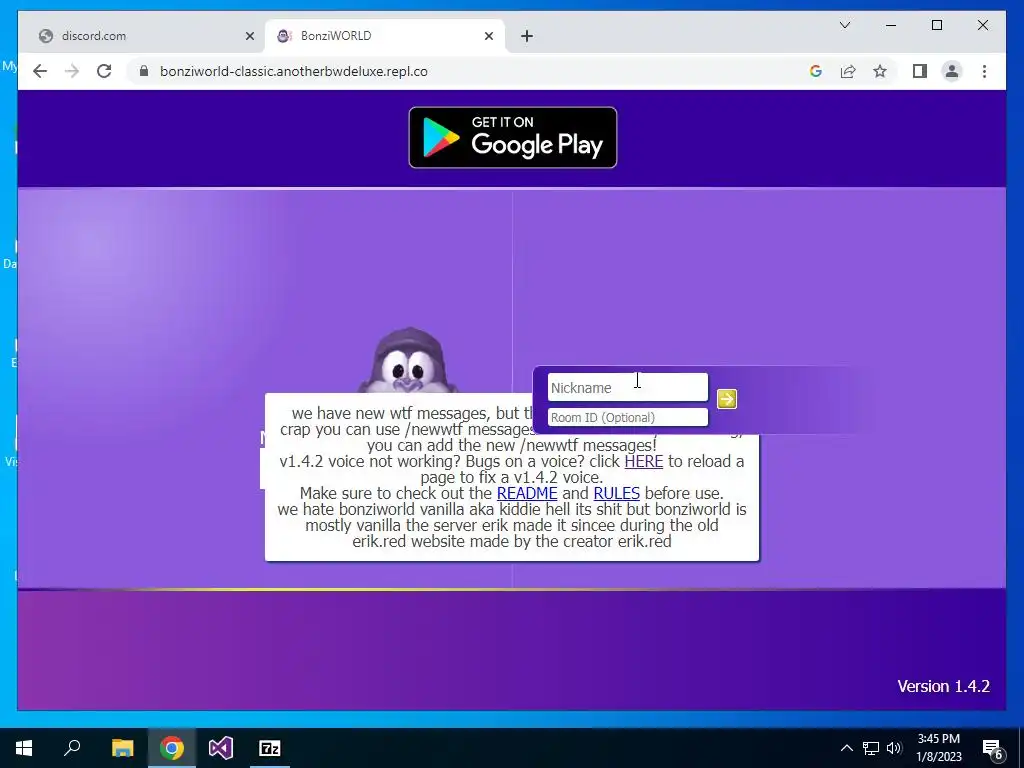Viewport: 1024px width, 768px height.
Task: Minimize the Chrome window
Action: tap(891, 25)
